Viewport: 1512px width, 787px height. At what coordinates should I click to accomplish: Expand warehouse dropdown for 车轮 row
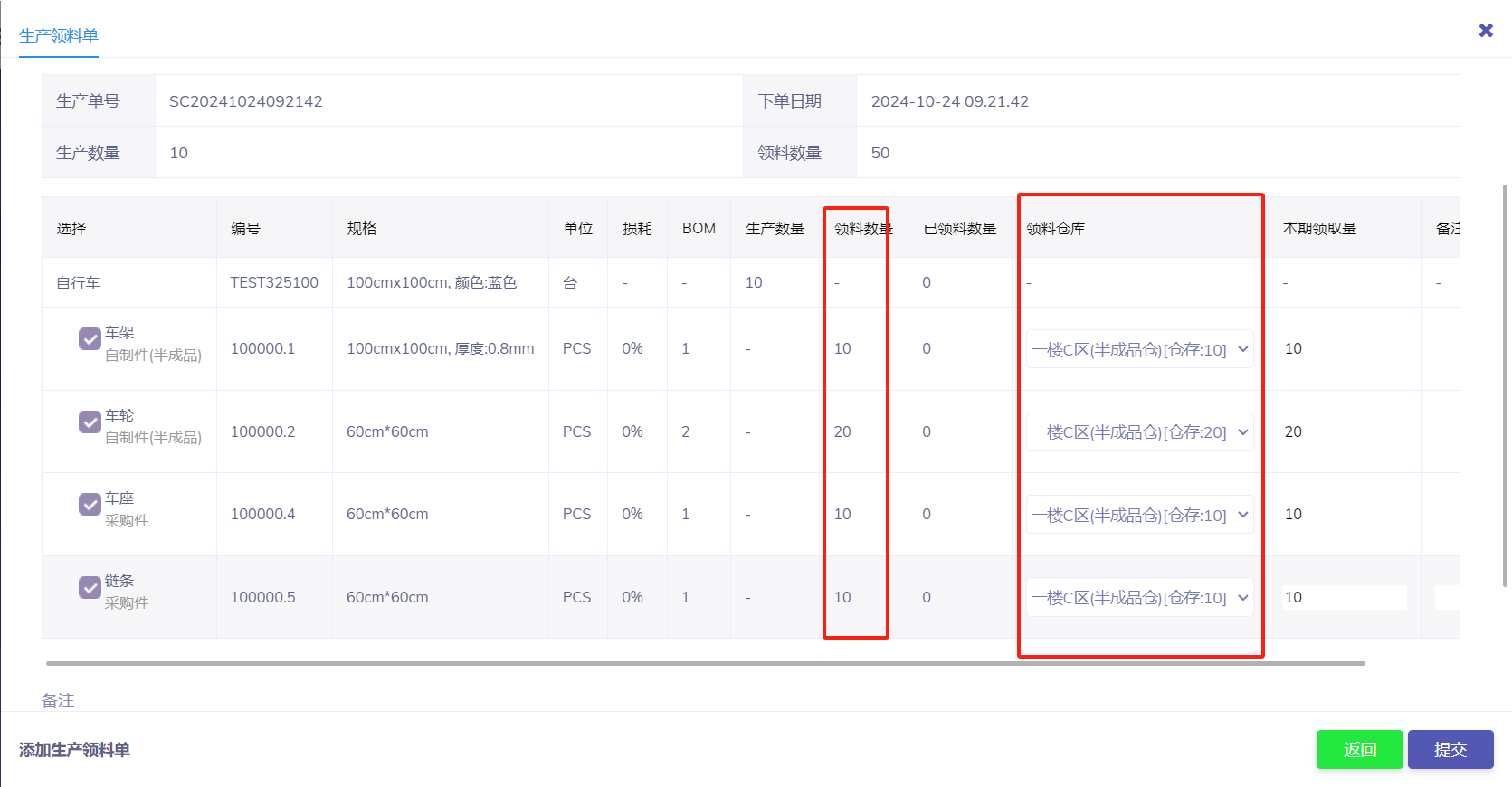tap(1139, 432)
